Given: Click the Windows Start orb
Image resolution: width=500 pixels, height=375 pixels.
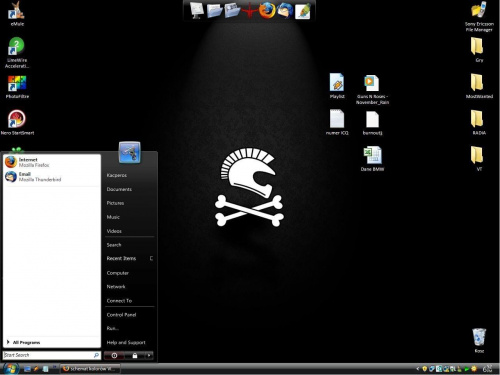Looking at the screenshot, I should pyautogui.click(x=10, y=368).
